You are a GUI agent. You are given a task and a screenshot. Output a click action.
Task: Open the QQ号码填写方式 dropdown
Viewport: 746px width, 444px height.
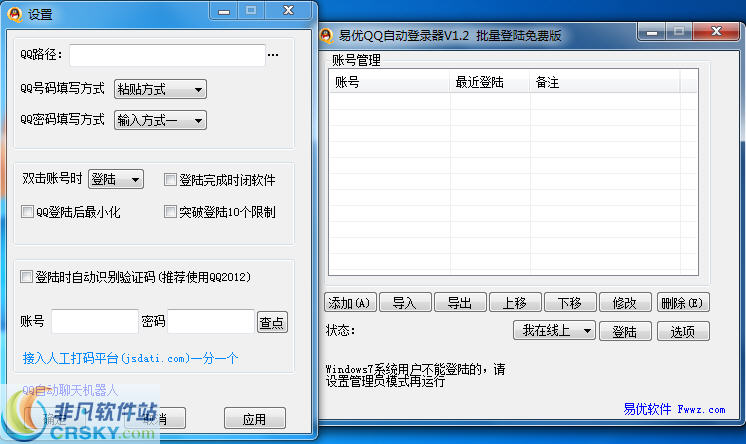pos(160,89)
